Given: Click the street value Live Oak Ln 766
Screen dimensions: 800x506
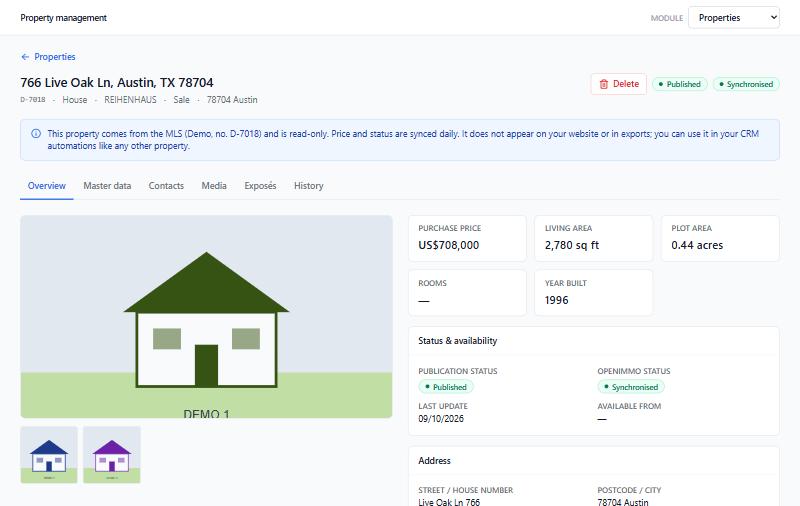Looking at the screenshot, I should [x=449, y=502].
